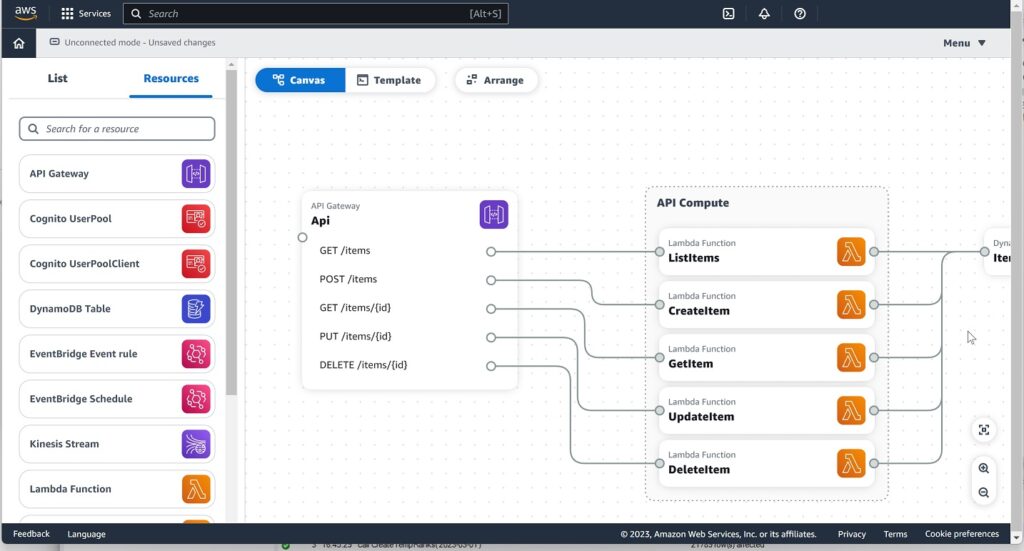Click the Api card's gateway icon on canvas
The image size is (1024, 551).
[494, 214]
